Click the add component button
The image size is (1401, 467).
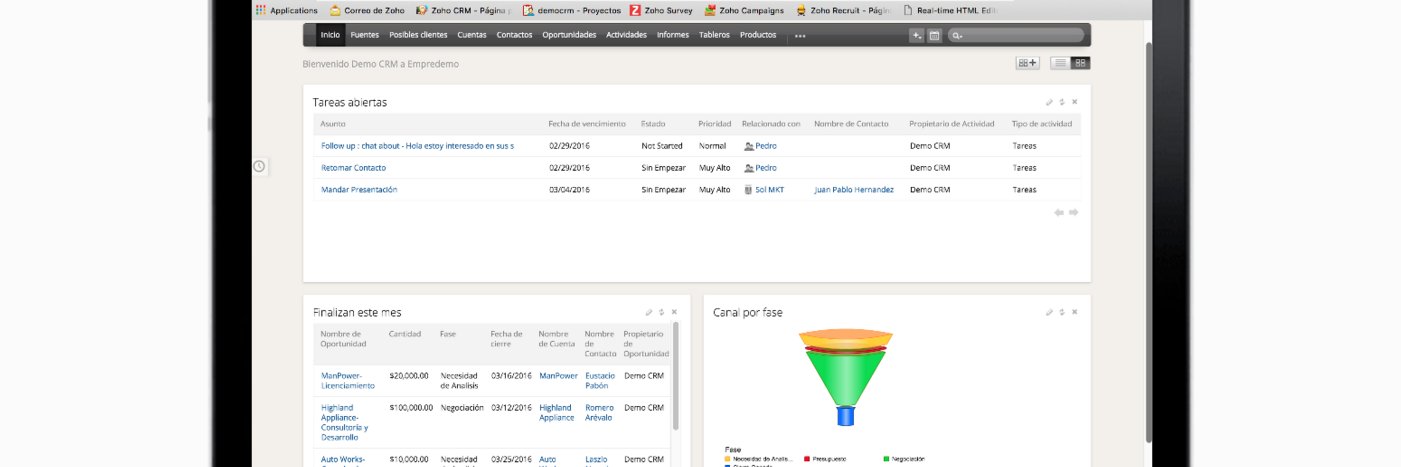click(x=1027, y=63)
